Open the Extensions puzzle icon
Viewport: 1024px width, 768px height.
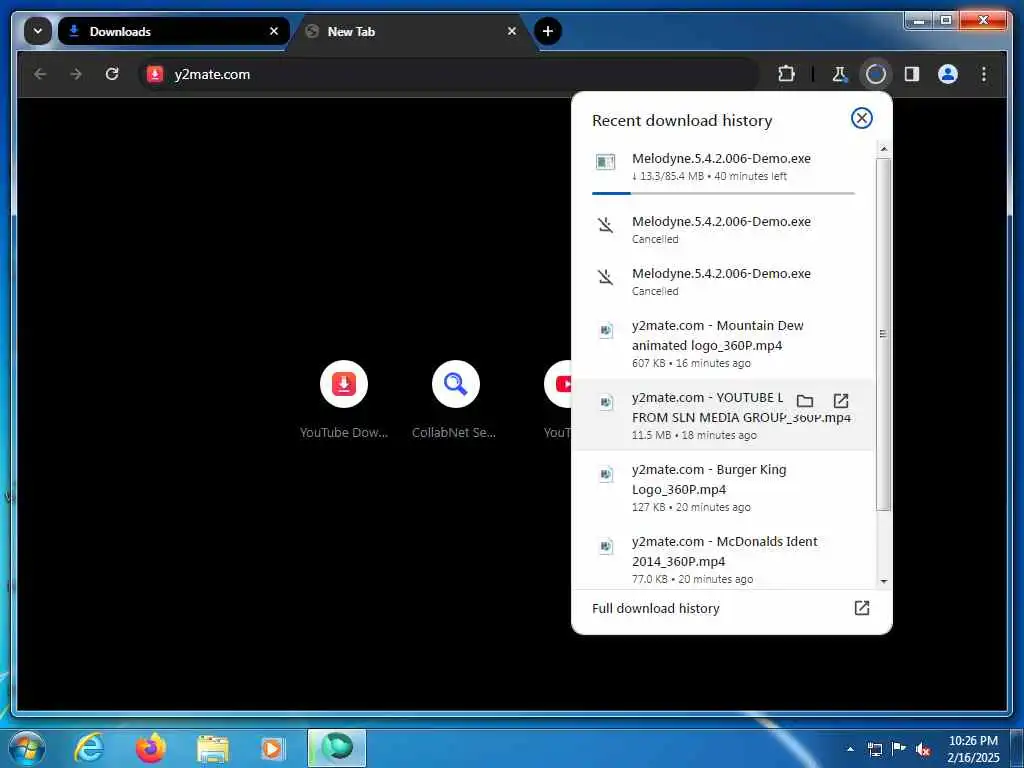(786, 74)
